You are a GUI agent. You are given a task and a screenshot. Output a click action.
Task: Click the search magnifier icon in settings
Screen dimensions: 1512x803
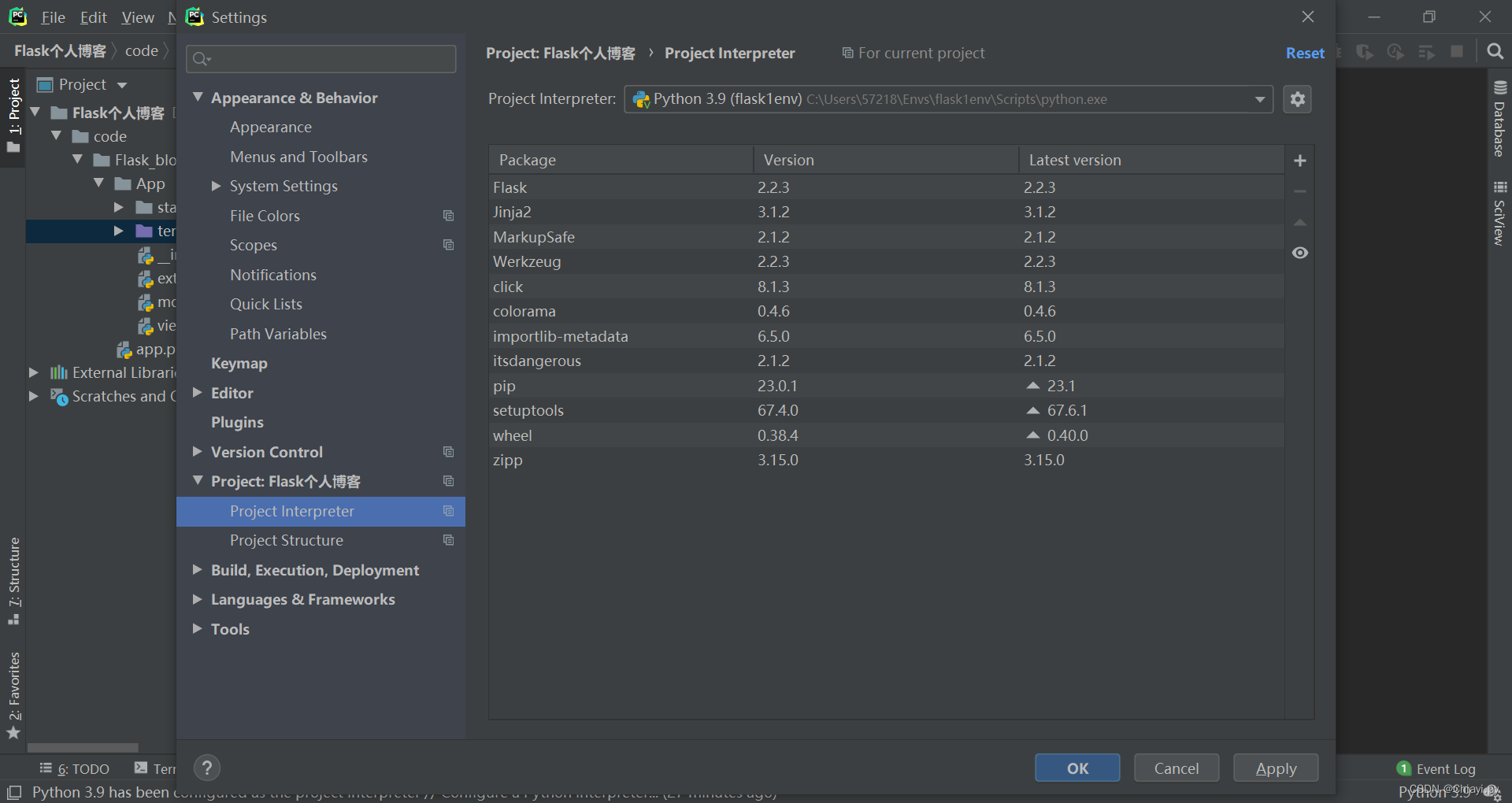202,59
